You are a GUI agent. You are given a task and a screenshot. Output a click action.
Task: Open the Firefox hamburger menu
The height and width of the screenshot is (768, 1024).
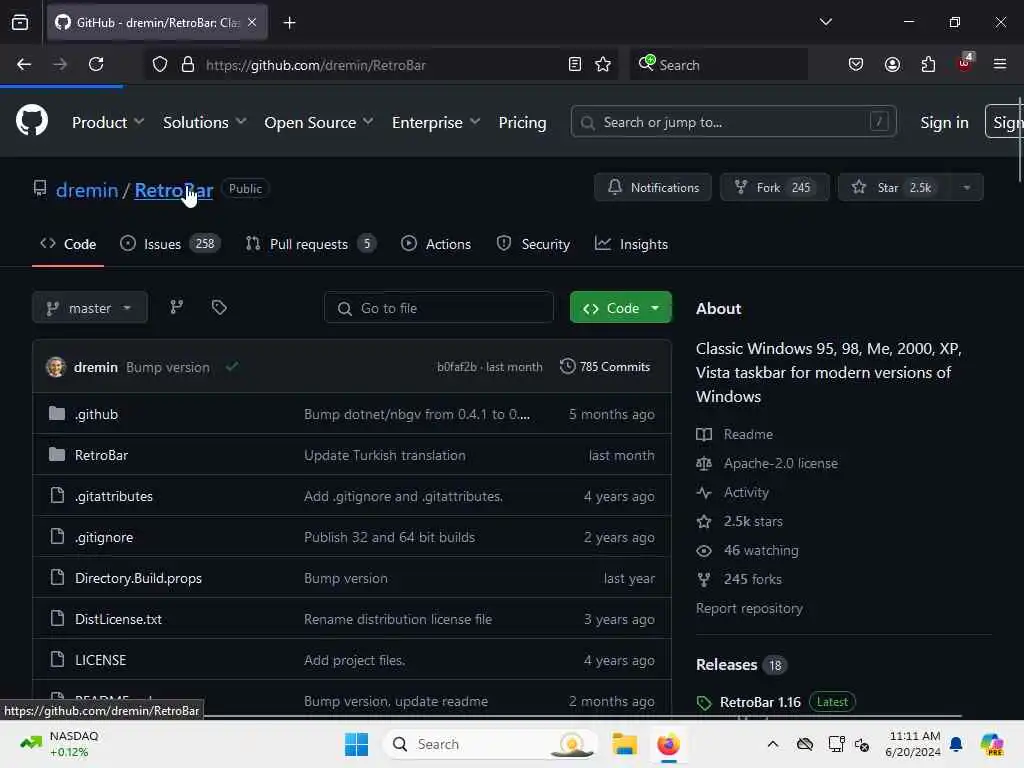pyautogui.click(x=1000, y=64)
